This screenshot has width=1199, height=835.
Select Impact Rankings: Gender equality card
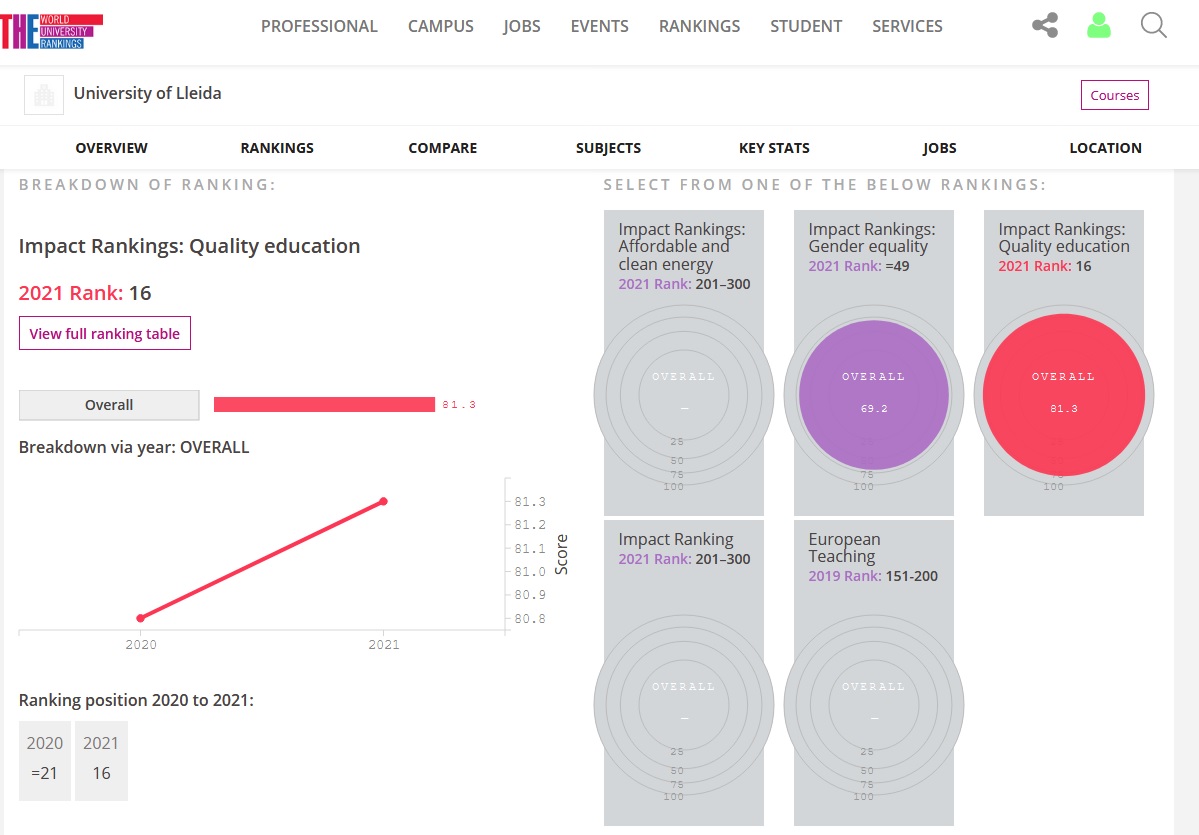(874, 362)
